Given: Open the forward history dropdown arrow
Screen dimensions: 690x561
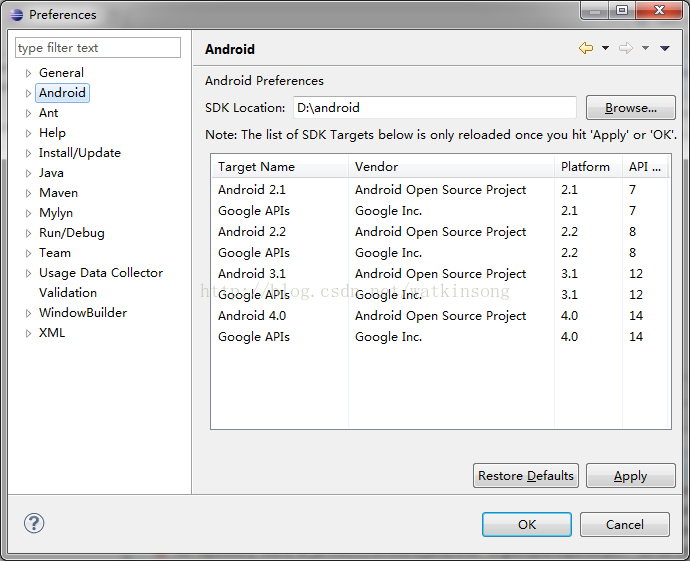Looking at the screenshot, I should click(645, 48).
